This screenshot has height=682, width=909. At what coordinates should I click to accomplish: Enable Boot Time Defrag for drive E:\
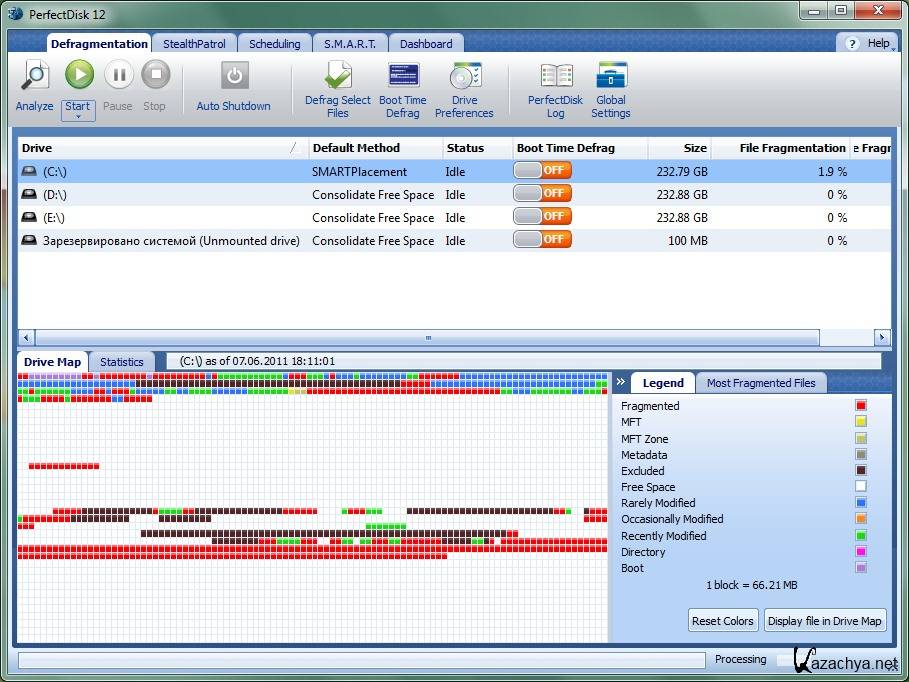tap(541, 217)
